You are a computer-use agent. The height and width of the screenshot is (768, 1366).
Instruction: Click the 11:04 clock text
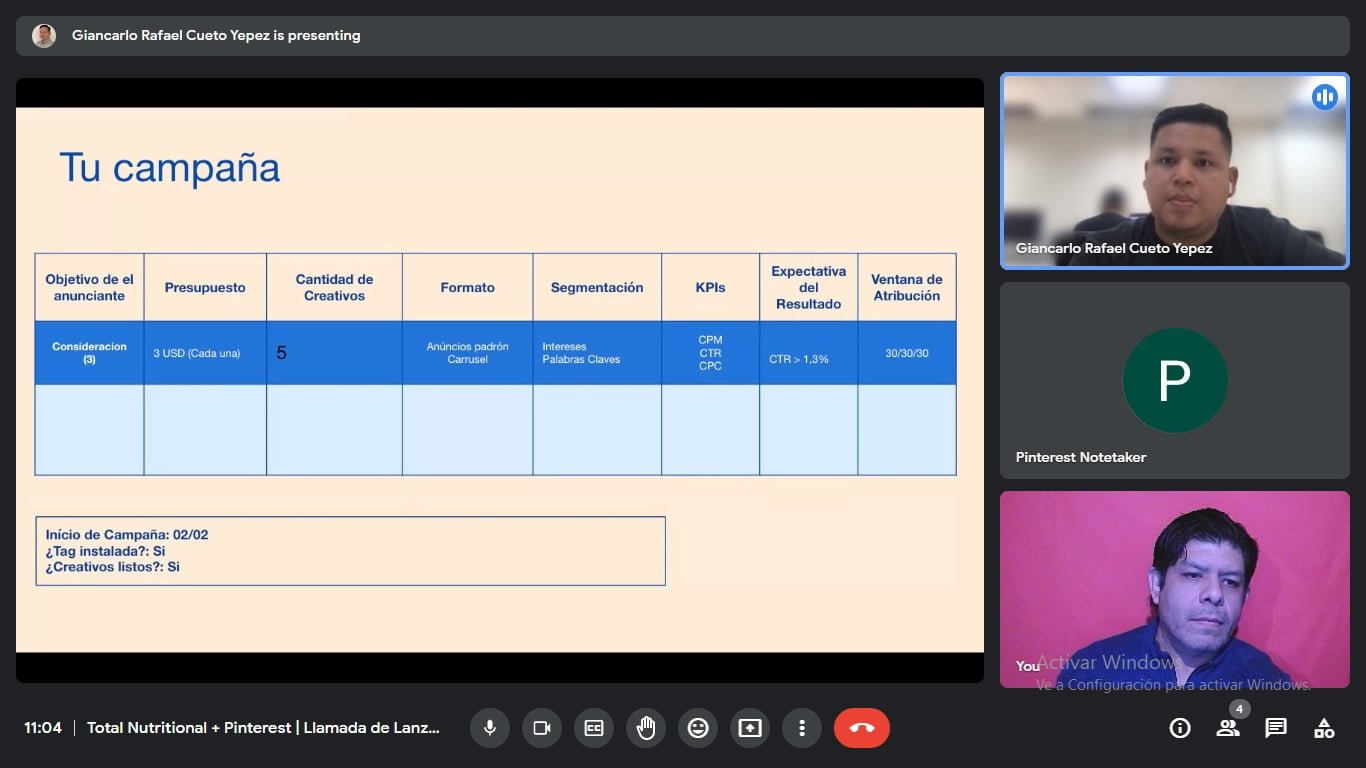[43, 728]
